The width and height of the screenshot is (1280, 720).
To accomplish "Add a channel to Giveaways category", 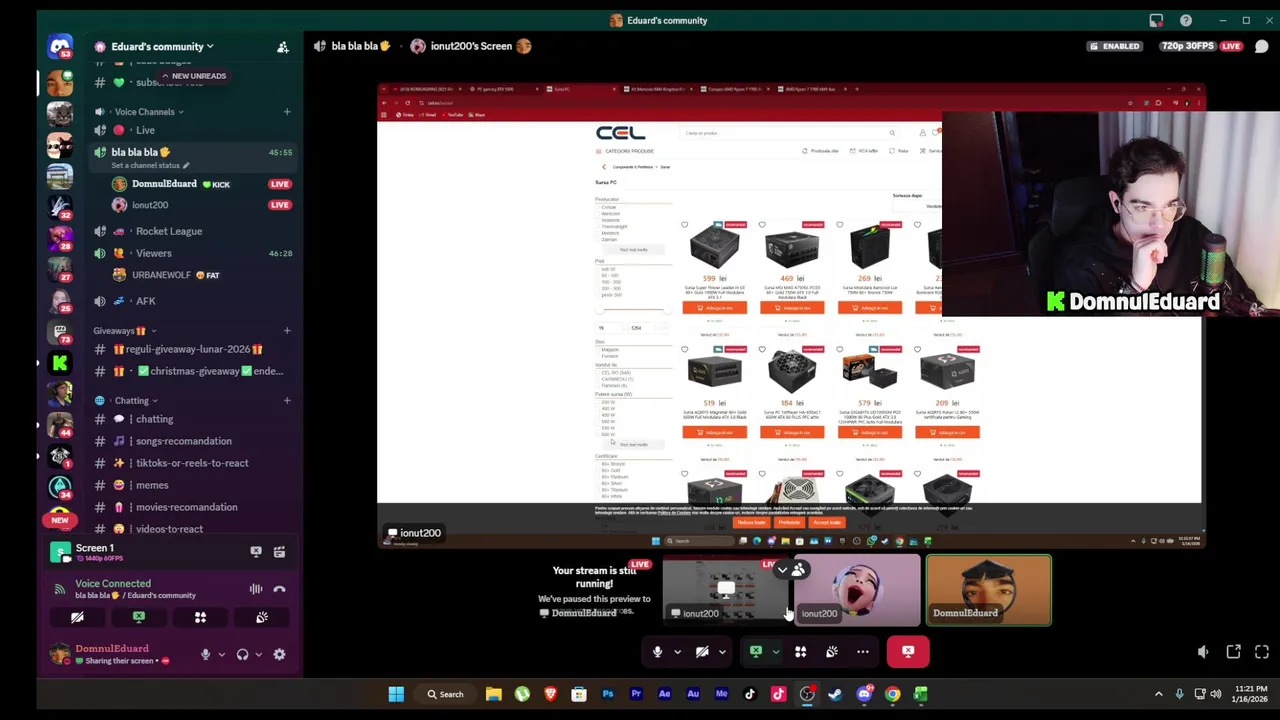I will [287, 331].
